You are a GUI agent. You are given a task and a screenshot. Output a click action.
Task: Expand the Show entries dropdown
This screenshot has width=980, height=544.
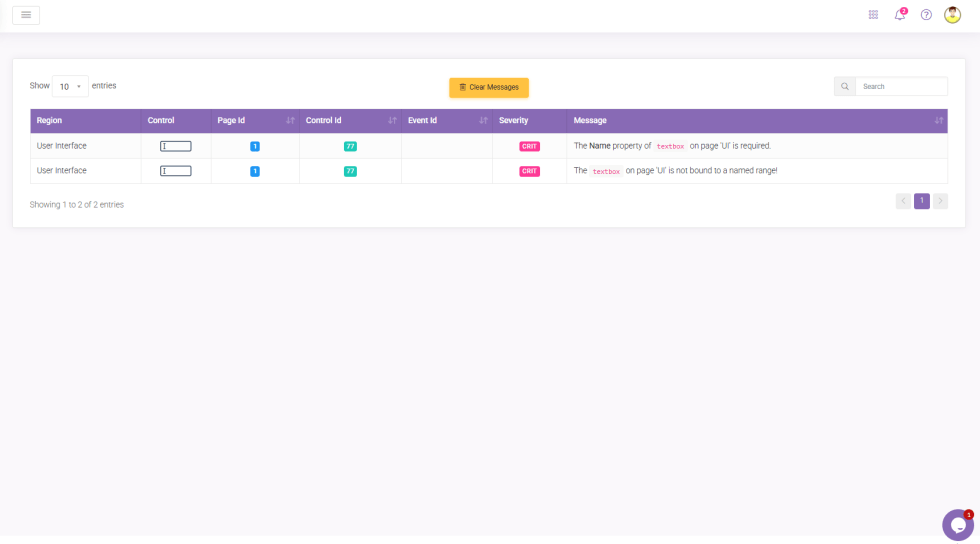point(70,87)
